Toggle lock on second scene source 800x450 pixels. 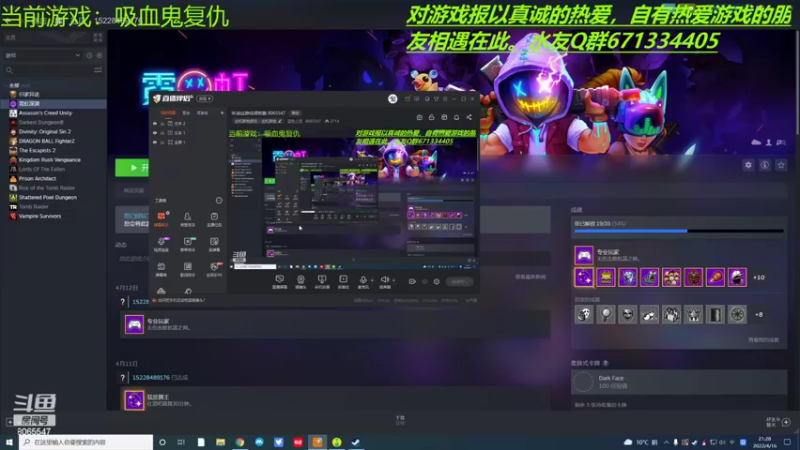[x=163, y=133]
